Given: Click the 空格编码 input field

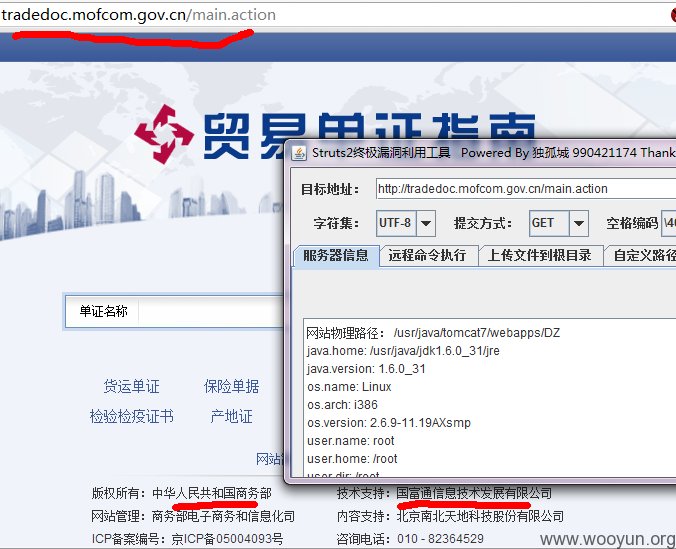Looking at the screenshot, I should coord(669,223).
